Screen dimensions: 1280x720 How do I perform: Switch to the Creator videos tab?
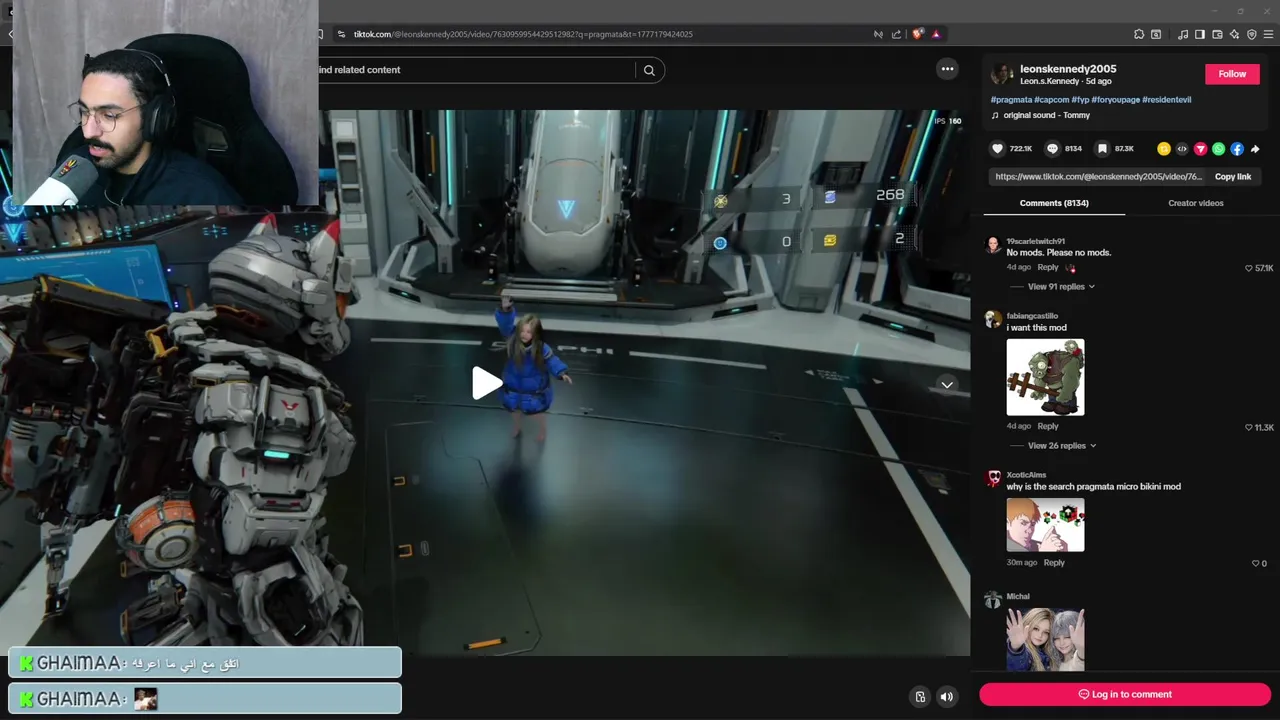tap(1195, 203)
